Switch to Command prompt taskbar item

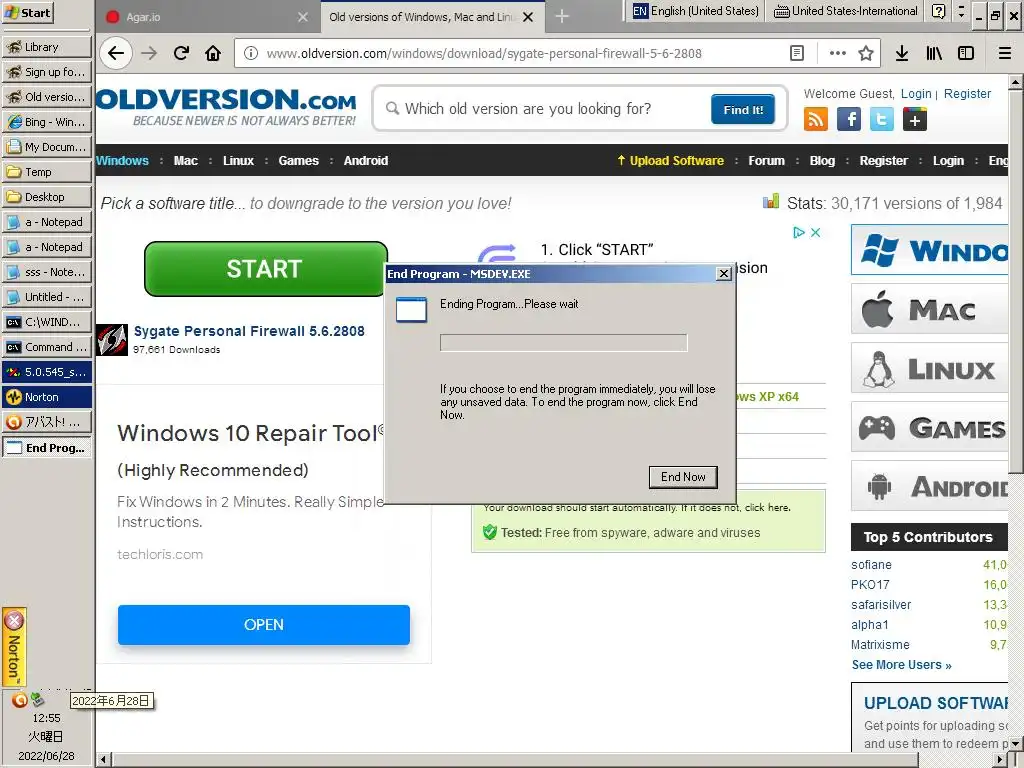47,347
